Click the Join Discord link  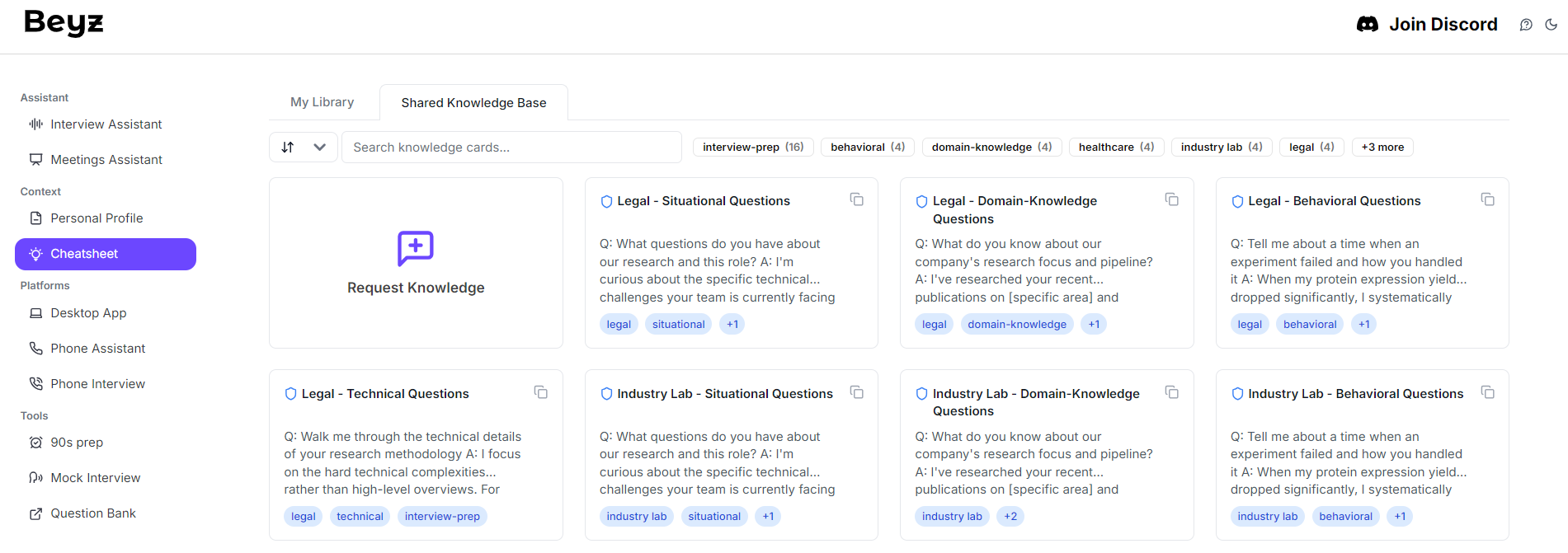point(1427,25)
